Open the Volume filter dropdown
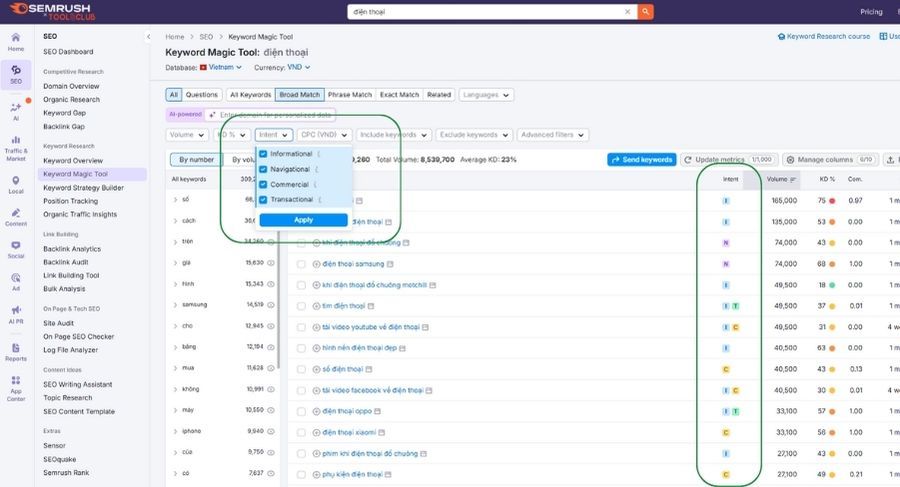This screenshot has height=487, width=900. tap(187, 135)
